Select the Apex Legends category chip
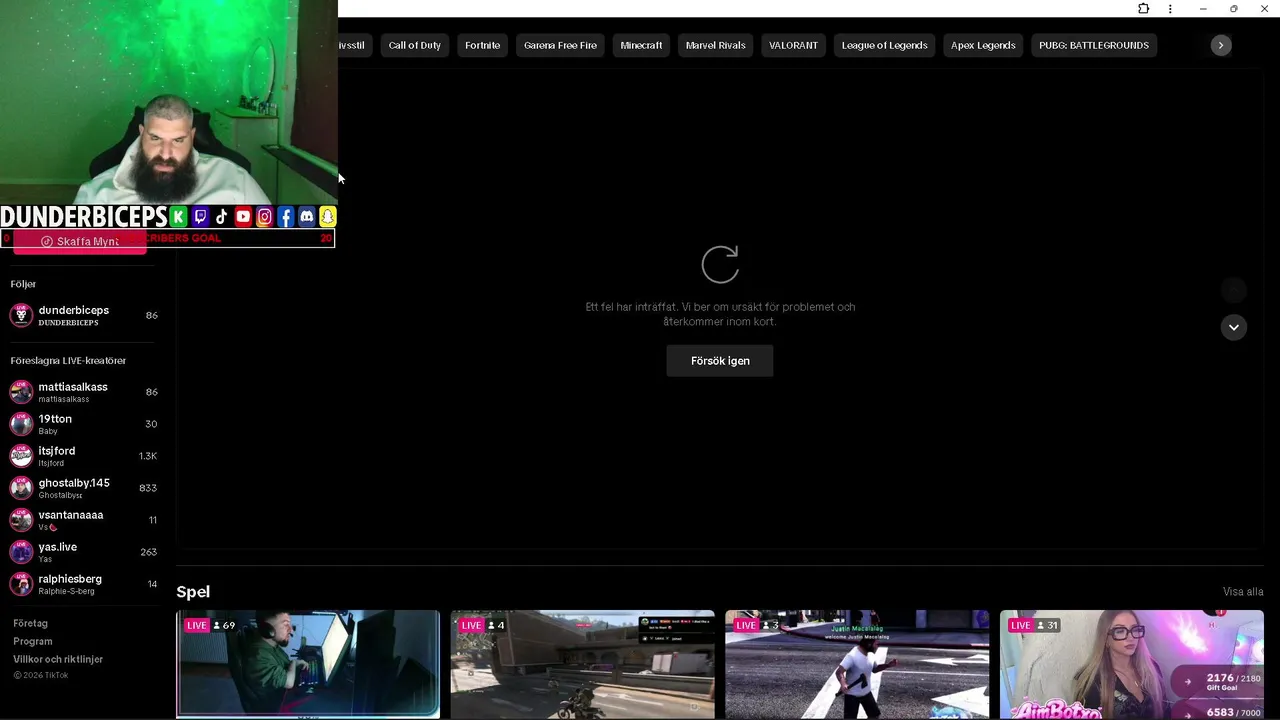This screenshot has width=1280, height=720. tap(983, 45)
